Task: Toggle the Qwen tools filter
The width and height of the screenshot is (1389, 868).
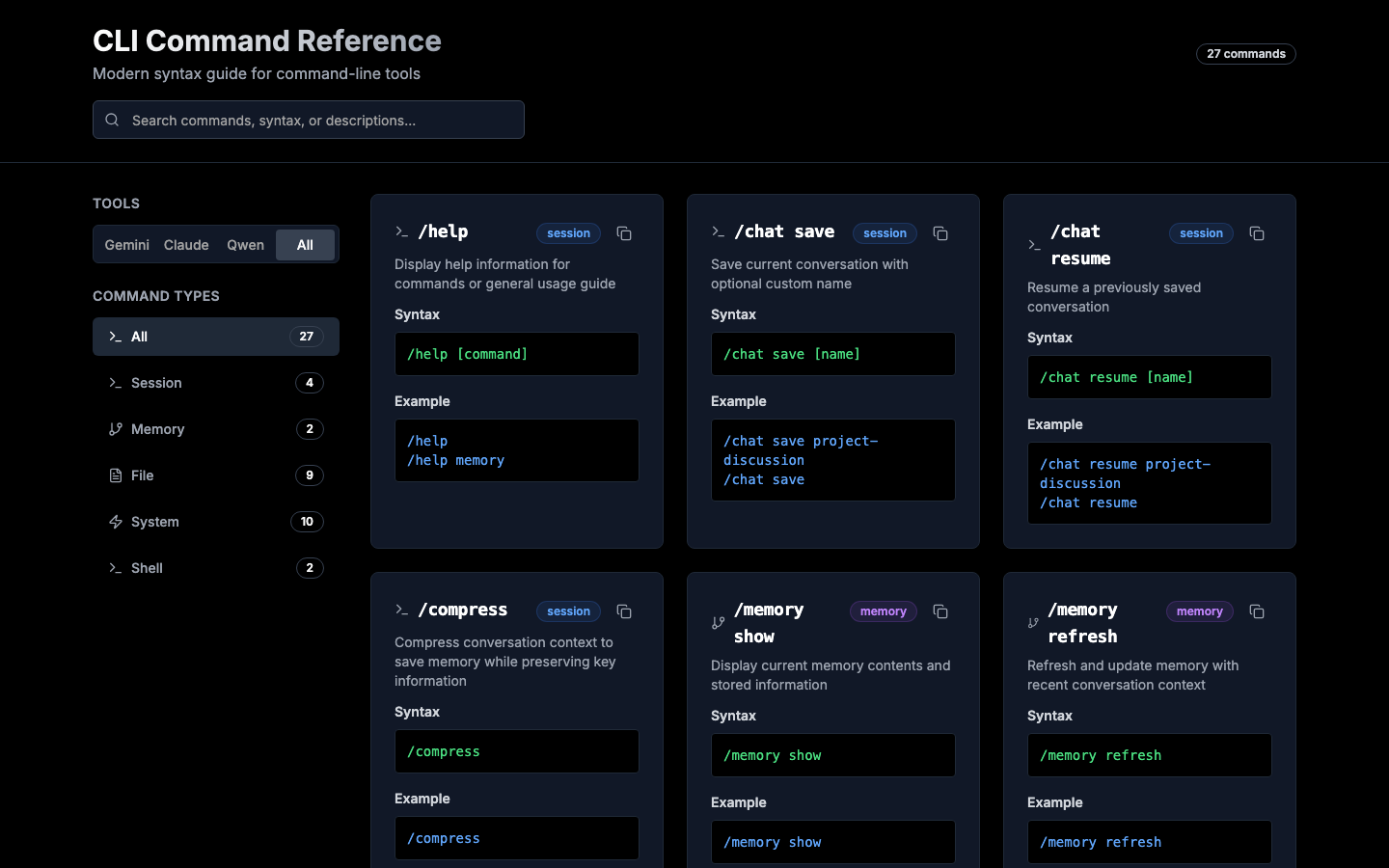Action: coord(245,245)
